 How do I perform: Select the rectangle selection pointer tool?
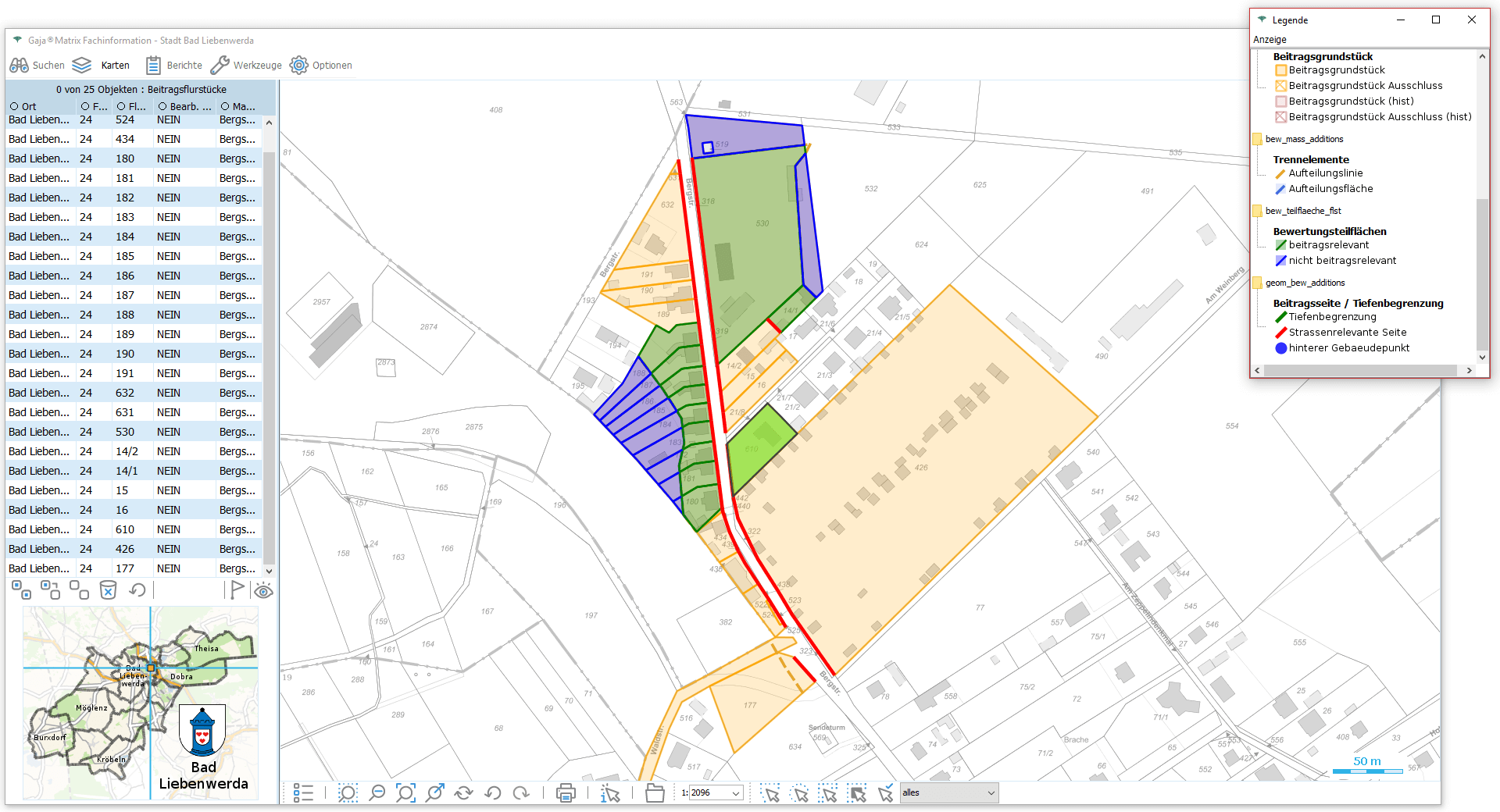(x=770, y=793)
